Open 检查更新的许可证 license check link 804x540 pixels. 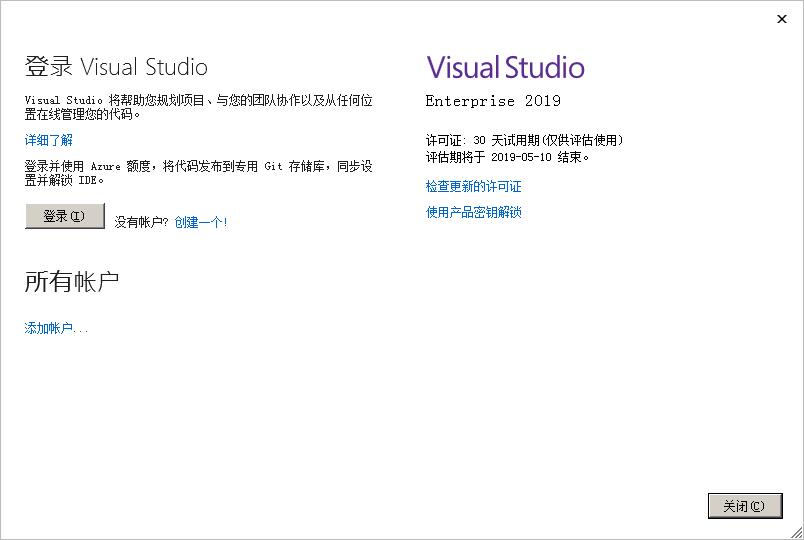point(473,186)
